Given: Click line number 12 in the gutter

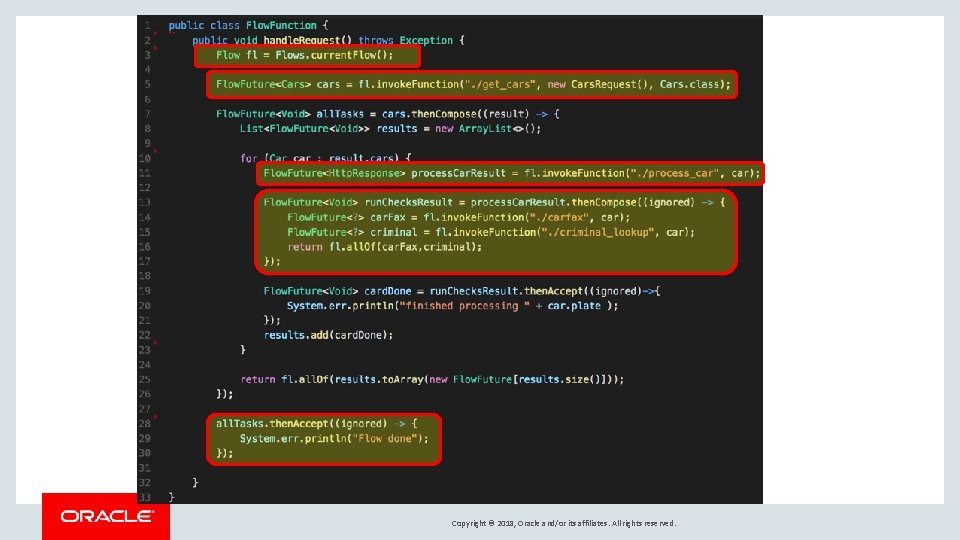Looking at the screenshot, I should pyautogui.click(x=144, y=188).
